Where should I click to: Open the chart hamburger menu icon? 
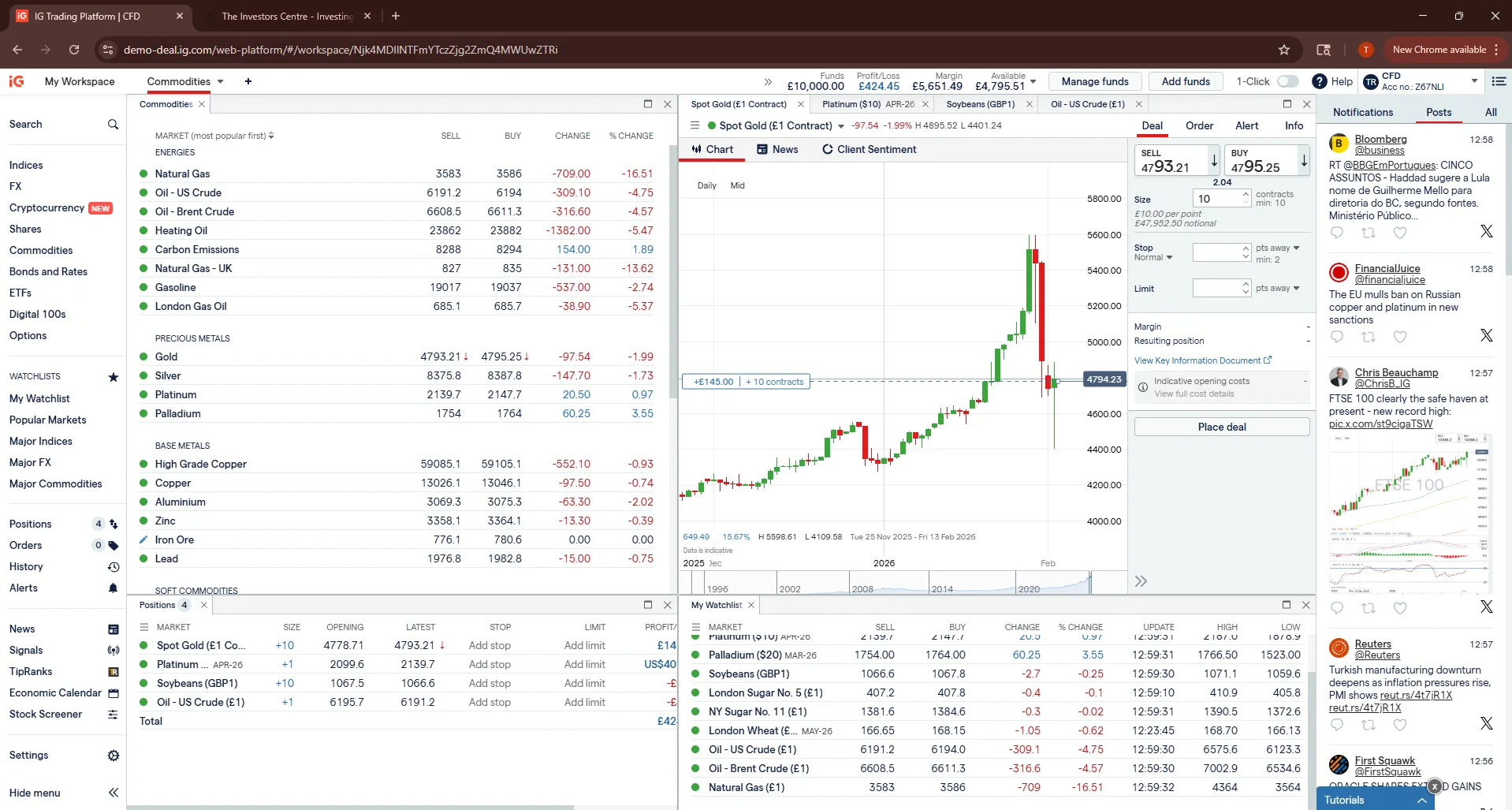pos(695,125)
